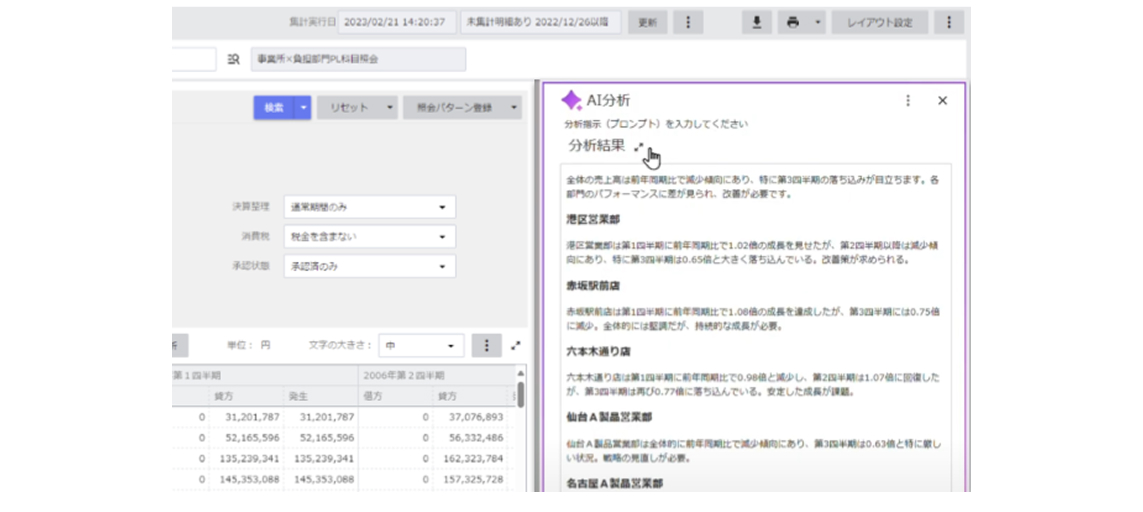The height and width of the screenshot is (512, 1143).
Task: Open the dropdown arrow next to the printer icon
Action: 817,23
